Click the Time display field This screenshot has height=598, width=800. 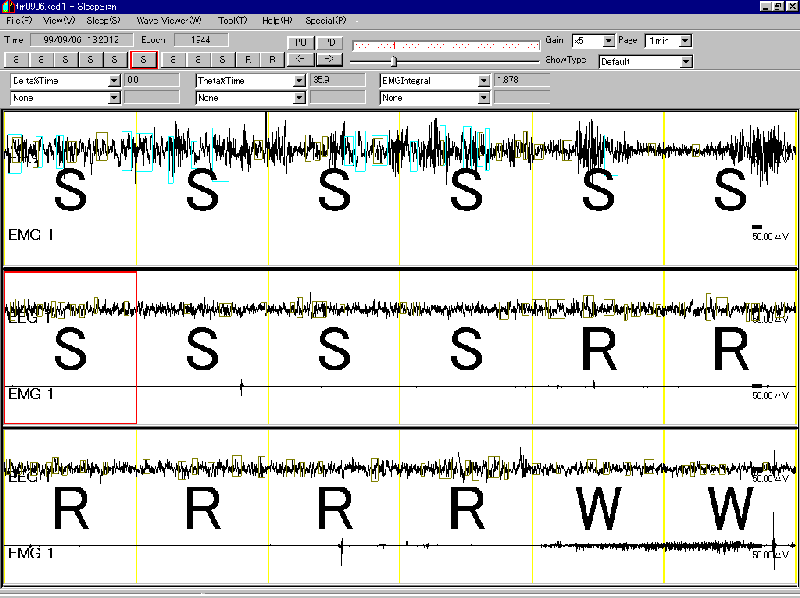tap(82, 40)
